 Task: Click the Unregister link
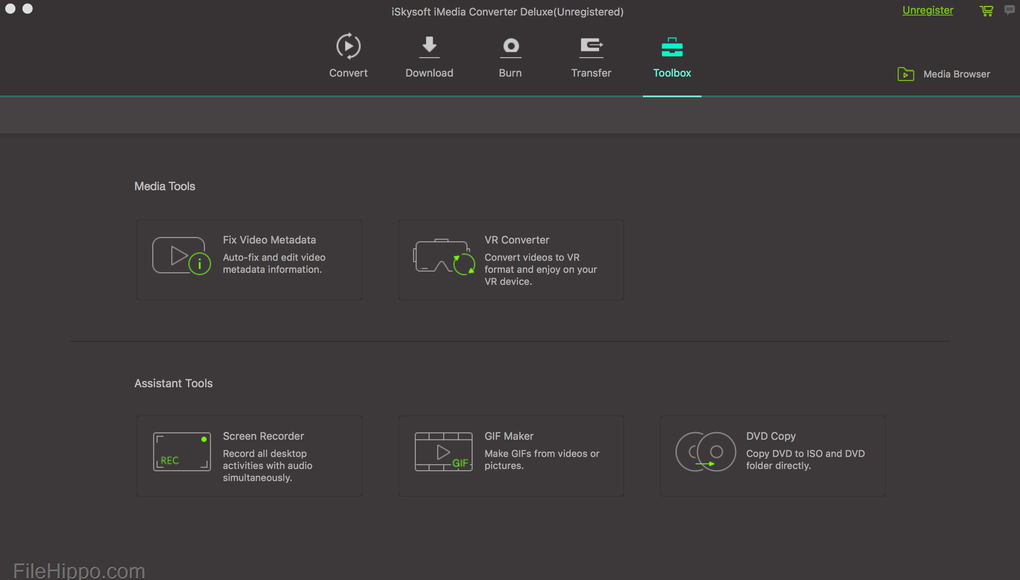927,11
